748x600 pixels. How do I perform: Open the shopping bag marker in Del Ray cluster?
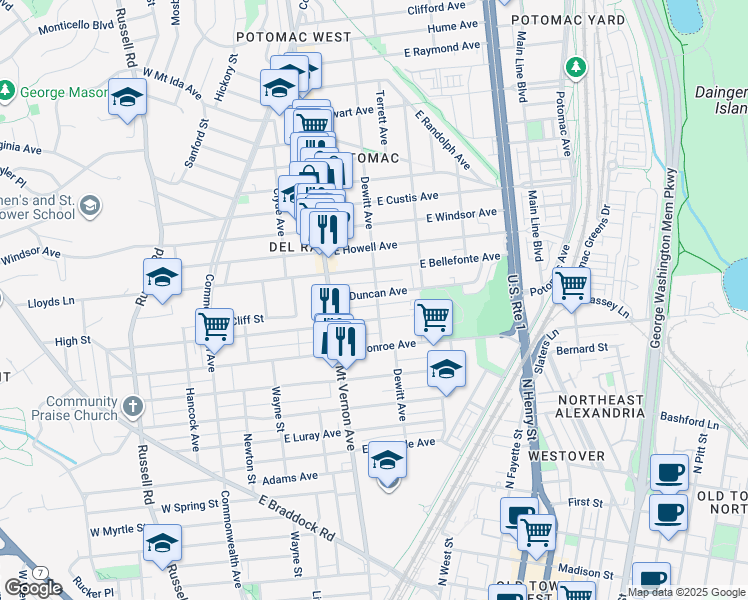click(x=309, y=174)
